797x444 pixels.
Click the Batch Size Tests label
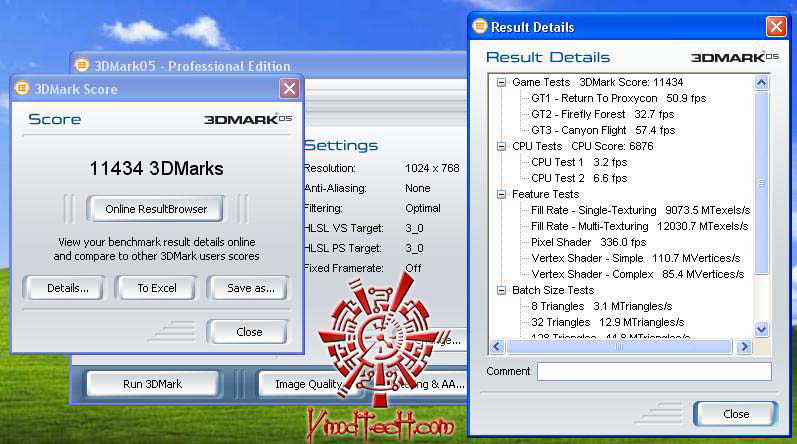(x=553, y=290)
